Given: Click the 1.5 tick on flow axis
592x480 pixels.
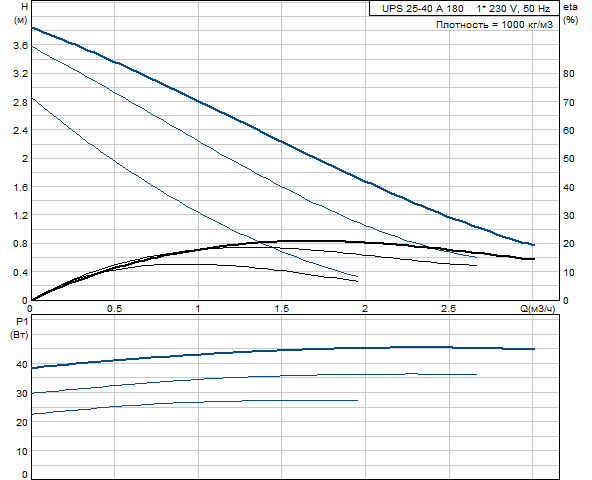Looking at the screenshot, I should tap(281, 309).
